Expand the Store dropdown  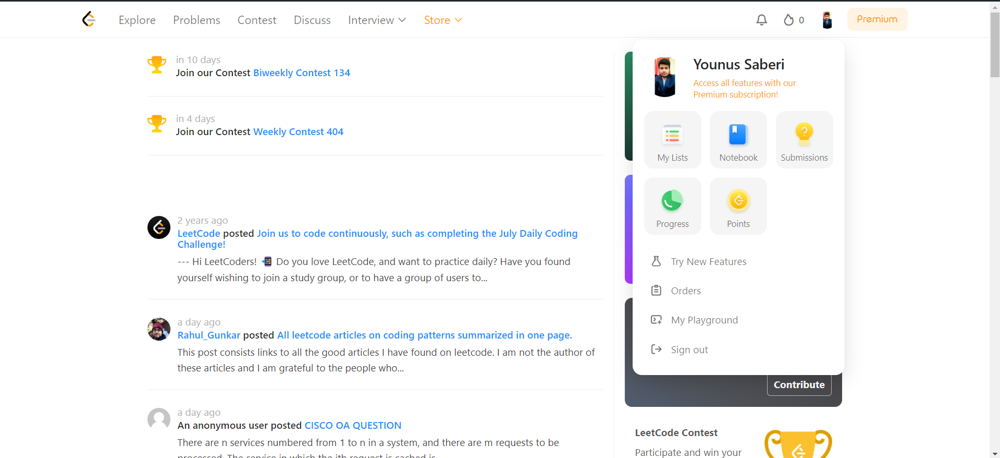(x=443, y=20)
